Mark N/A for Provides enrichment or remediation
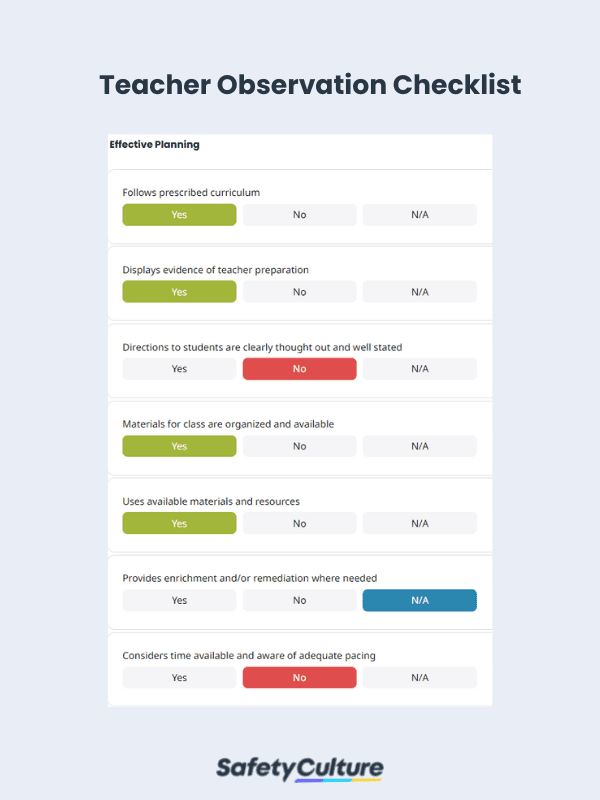Image resolution: width=600 pixels, height=800 pixels. (x=419, y=600)
